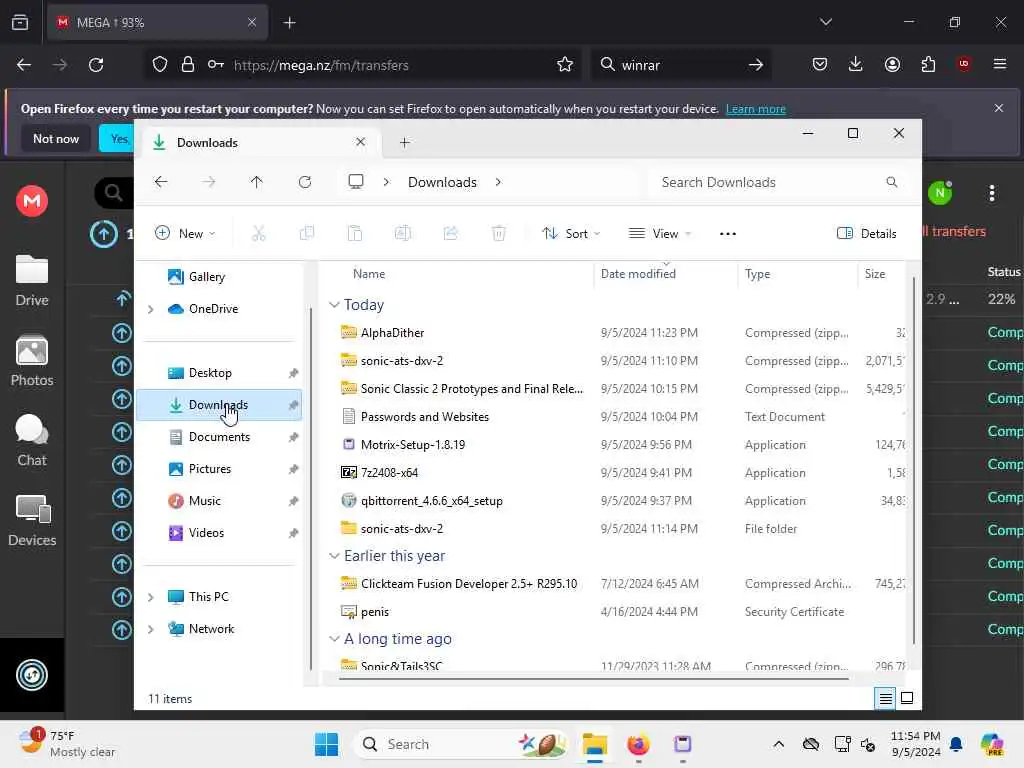This screenshot has height=768, width=1024.
Task: Reload the Firefox page
Action: (96, 65)
